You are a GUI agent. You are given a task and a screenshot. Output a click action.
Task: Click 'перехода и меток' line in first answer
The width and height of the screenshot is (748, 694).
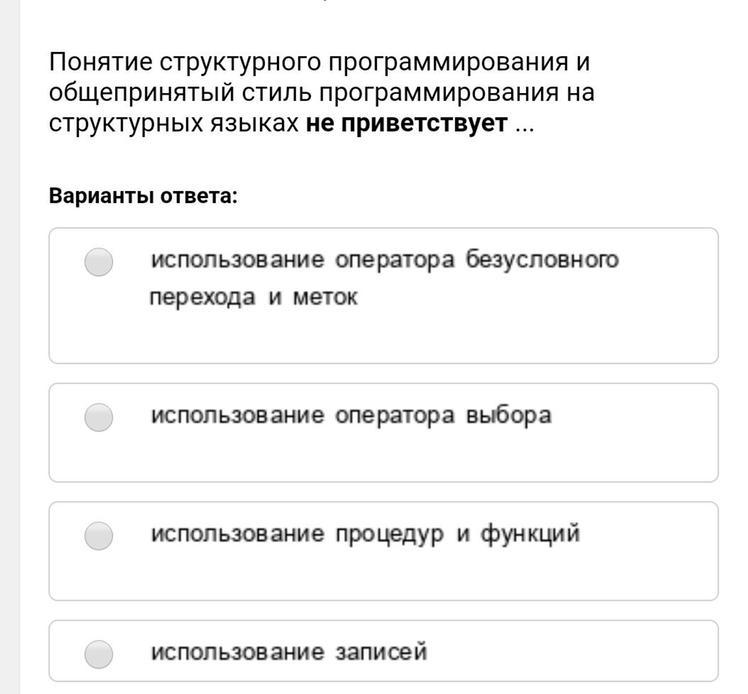[x=253, y=298]
